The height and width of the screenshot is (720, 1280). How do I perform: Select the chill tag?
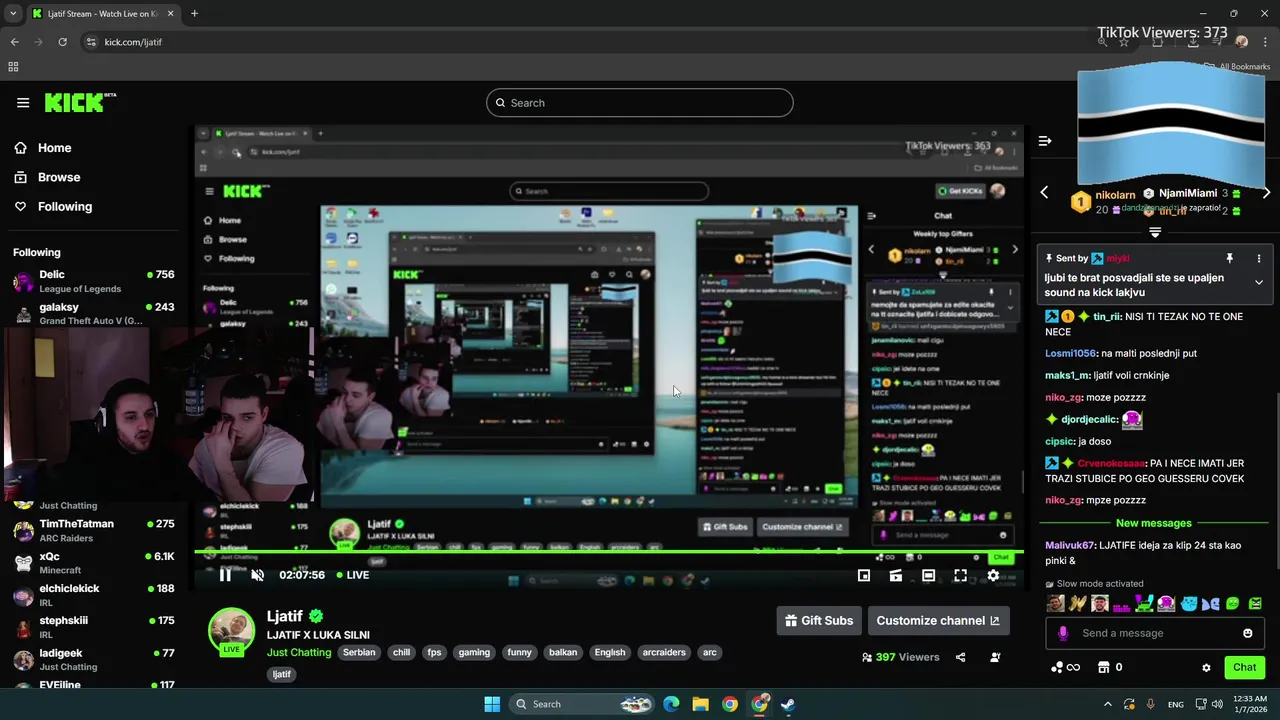401,652
